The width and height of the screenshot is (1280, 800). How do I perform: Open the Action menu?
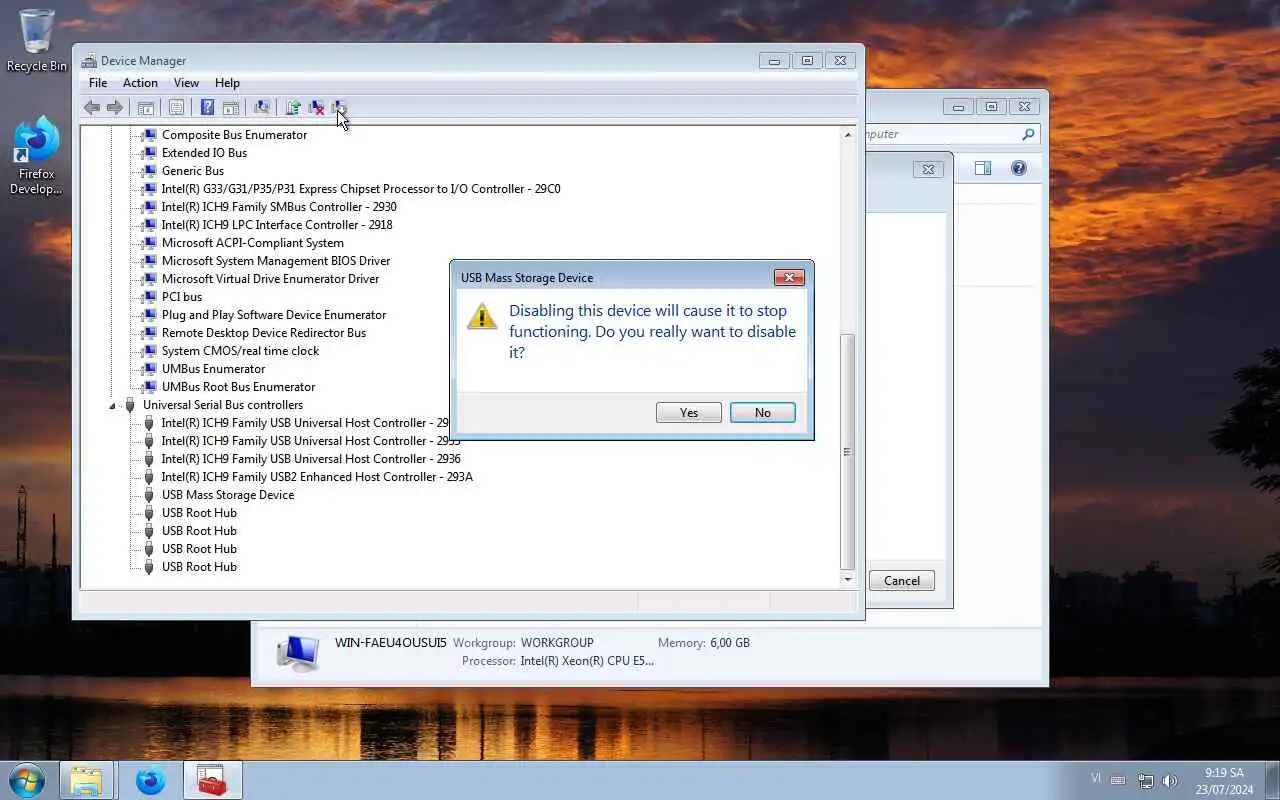pos(140,83)
